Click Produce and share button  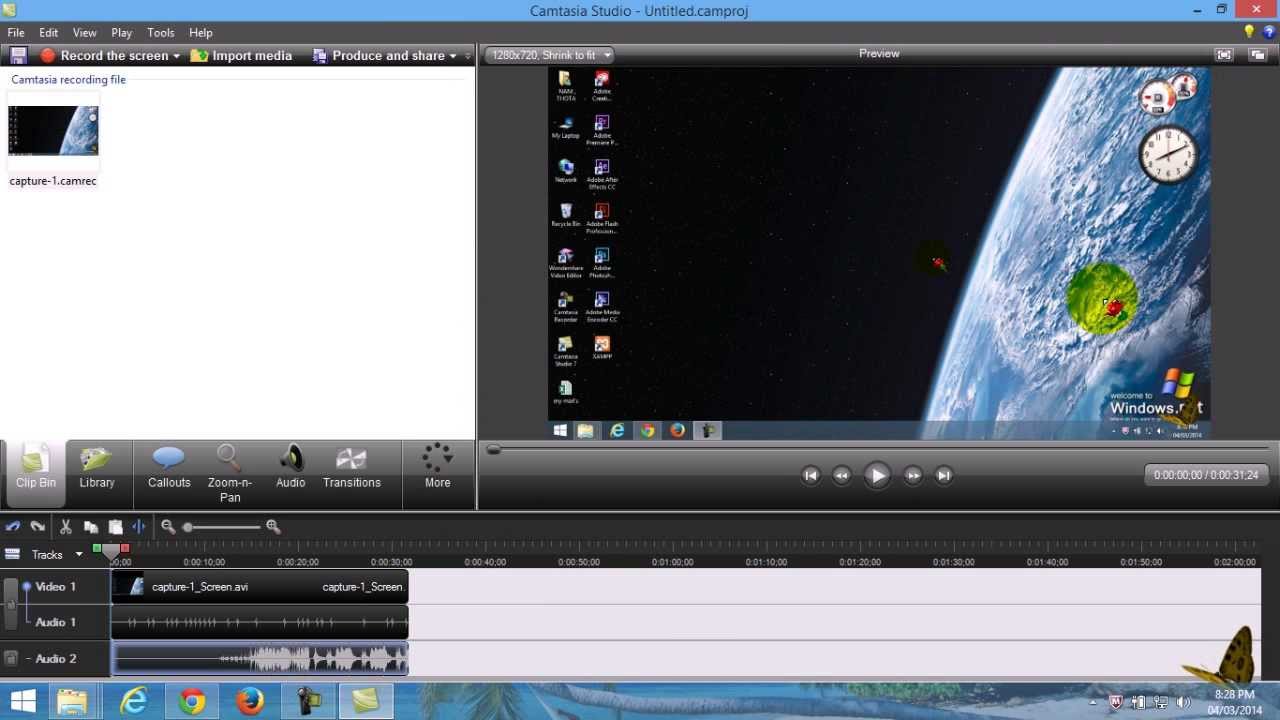pyautogui.click(x=378, y=56)
